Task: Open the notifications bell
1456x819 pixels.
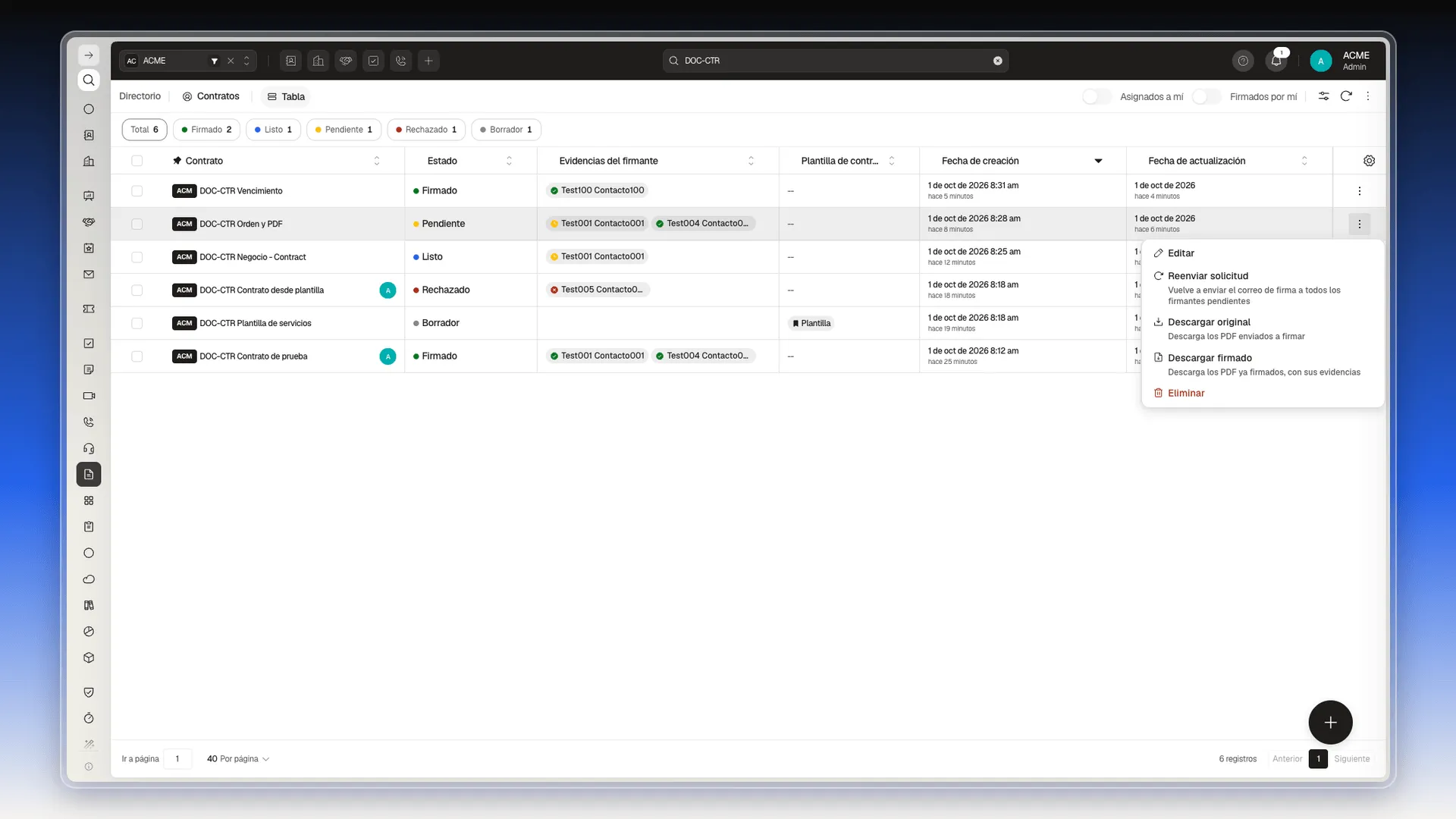Action: pyautogui.click(x=1276, y=61)
